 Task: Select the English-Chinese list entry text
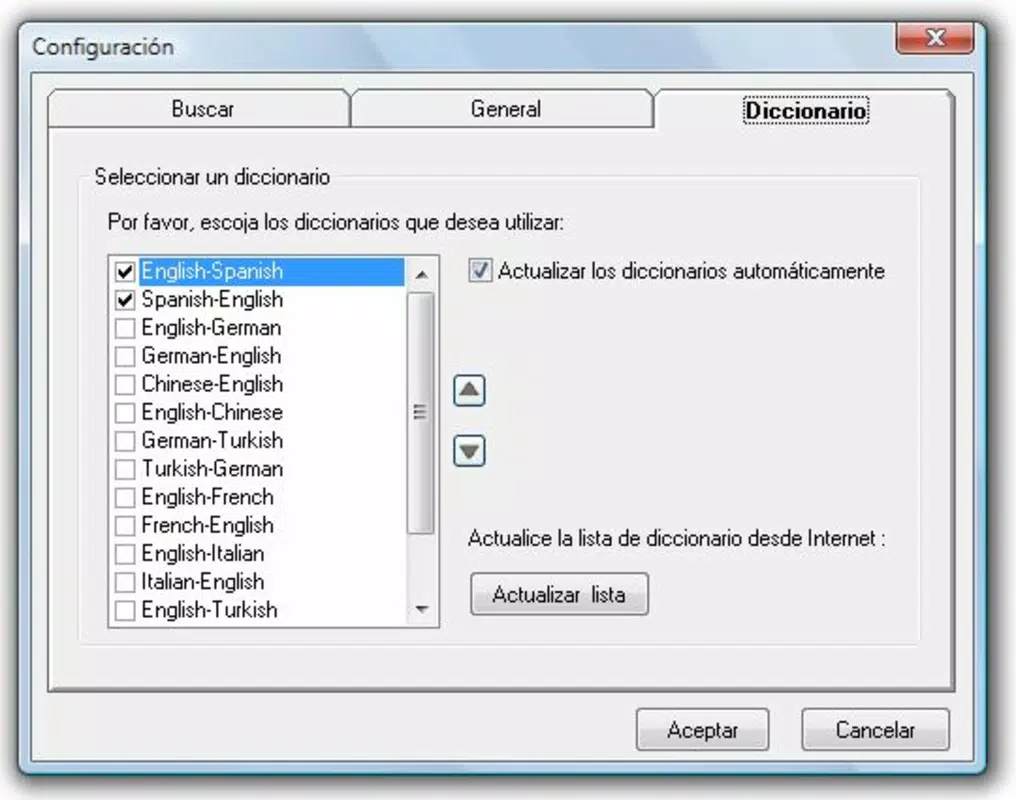pos(212,412)
